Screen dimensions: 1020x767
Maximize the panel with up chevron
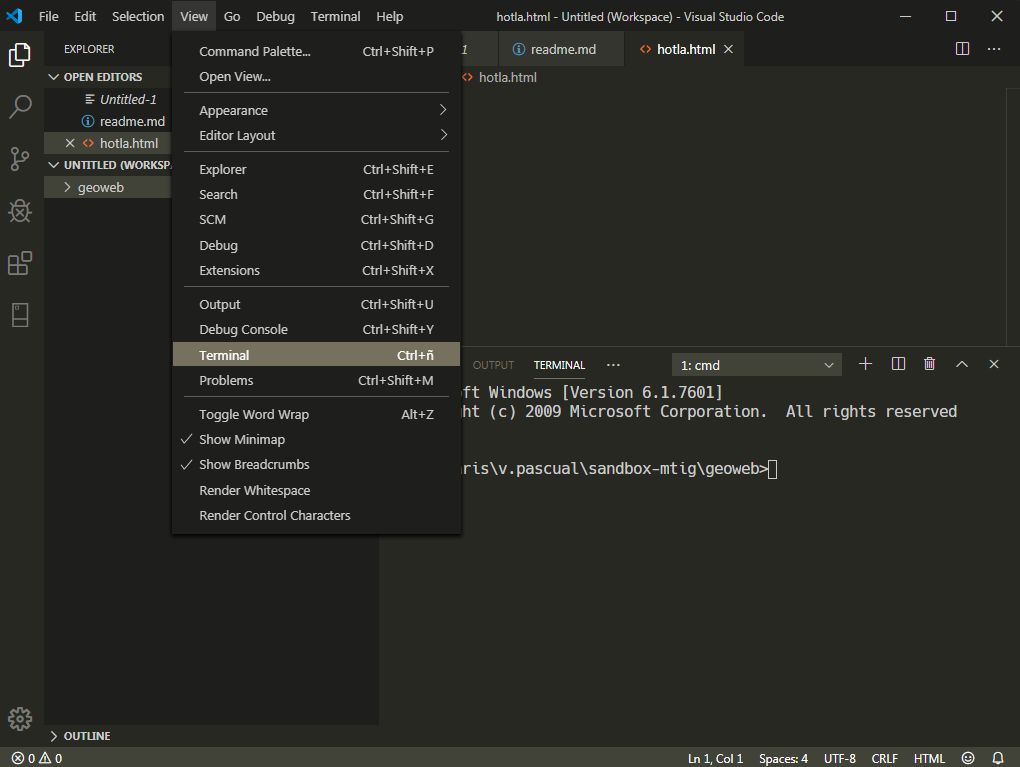coord(961,364)
